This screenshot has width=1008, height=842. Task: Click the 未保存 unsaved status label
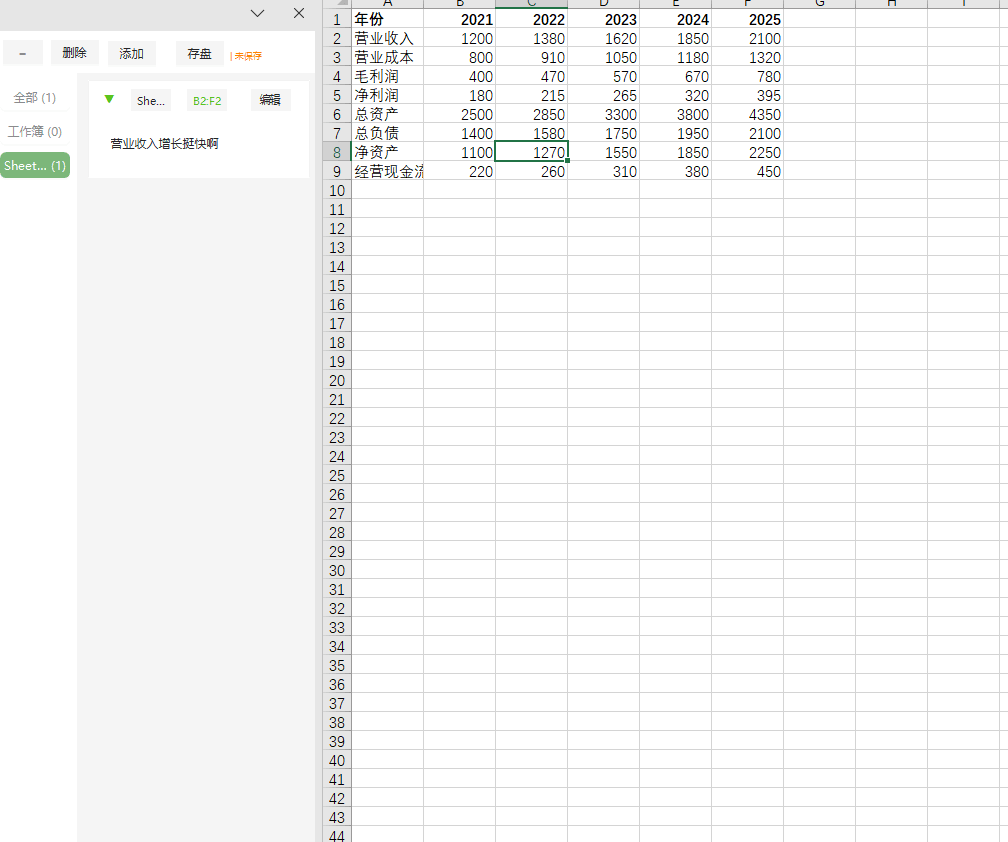coord(248,56)
